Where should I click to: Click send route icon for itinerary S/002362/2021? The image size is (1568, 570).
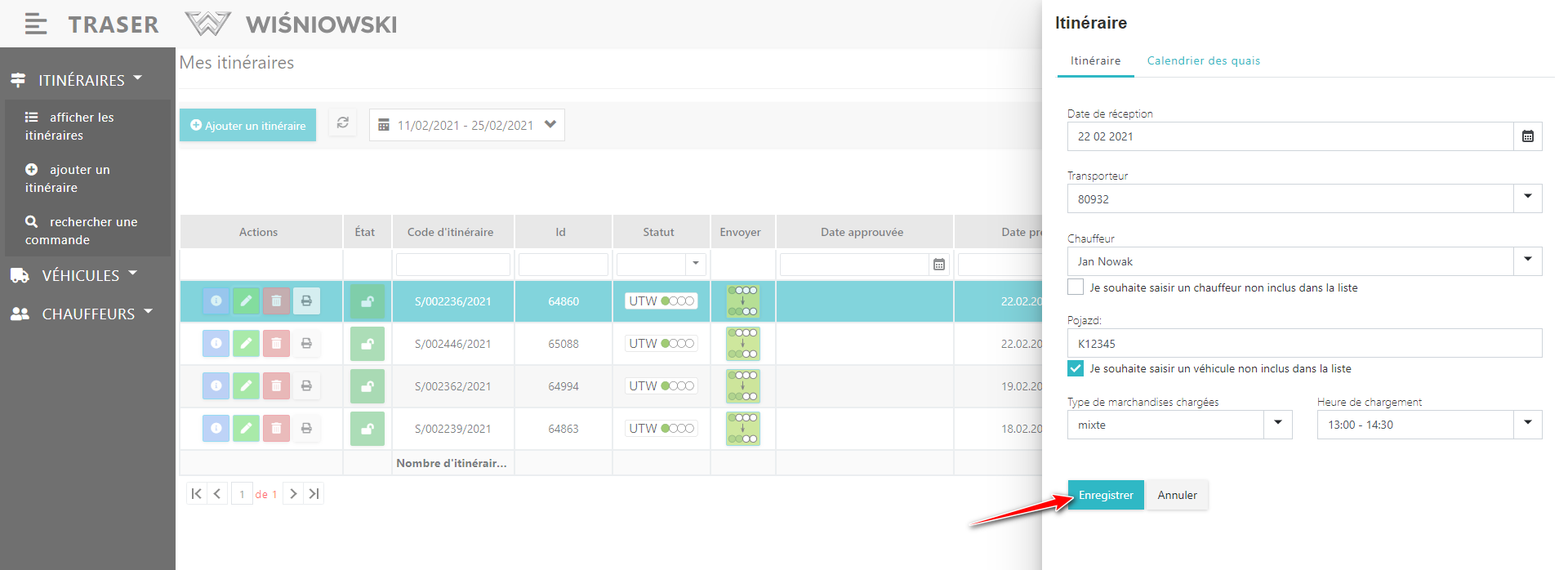click(x=742, y=386)
